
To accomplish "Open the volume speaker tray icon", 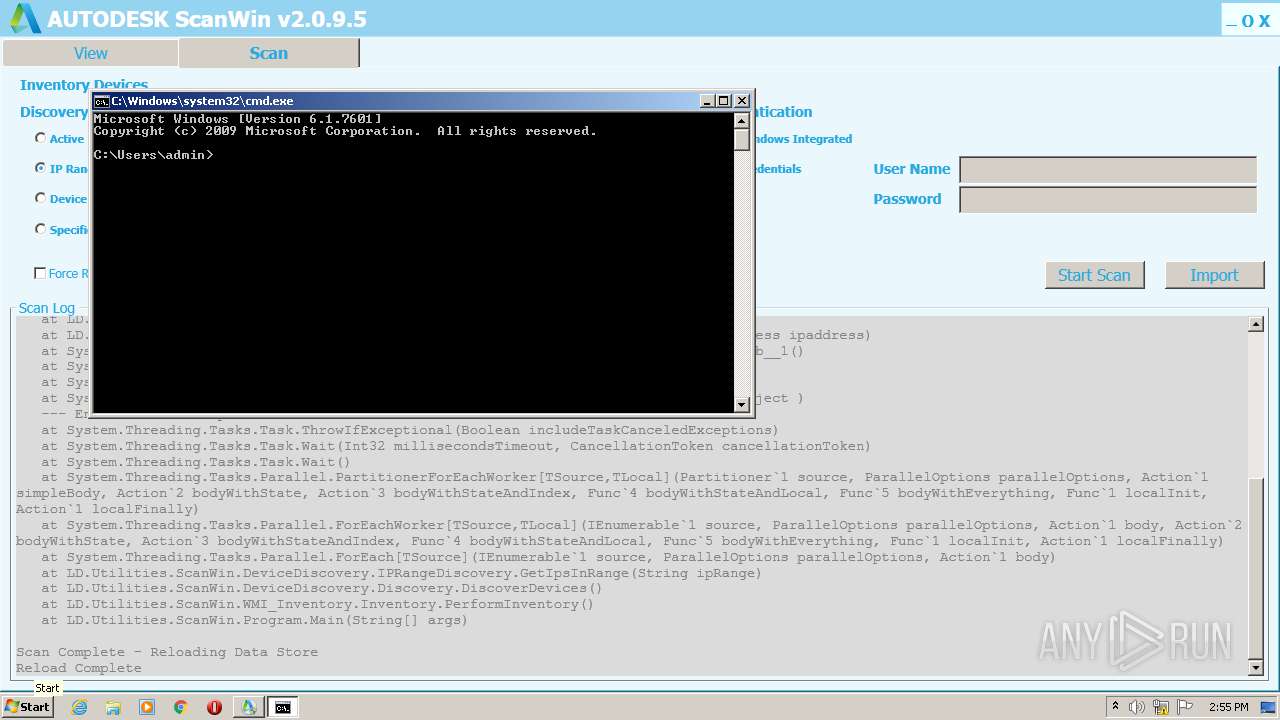I will tap(1137, 707).
